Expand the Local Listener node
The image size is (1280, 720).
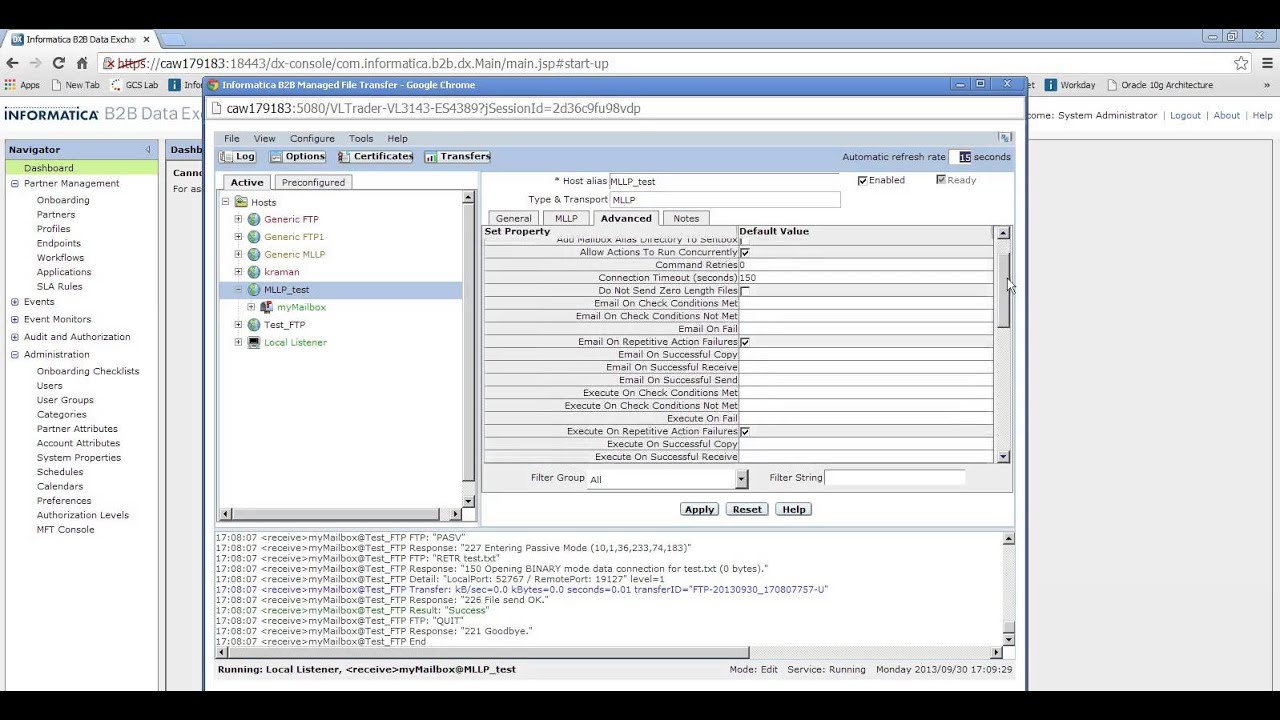point(238,342)
